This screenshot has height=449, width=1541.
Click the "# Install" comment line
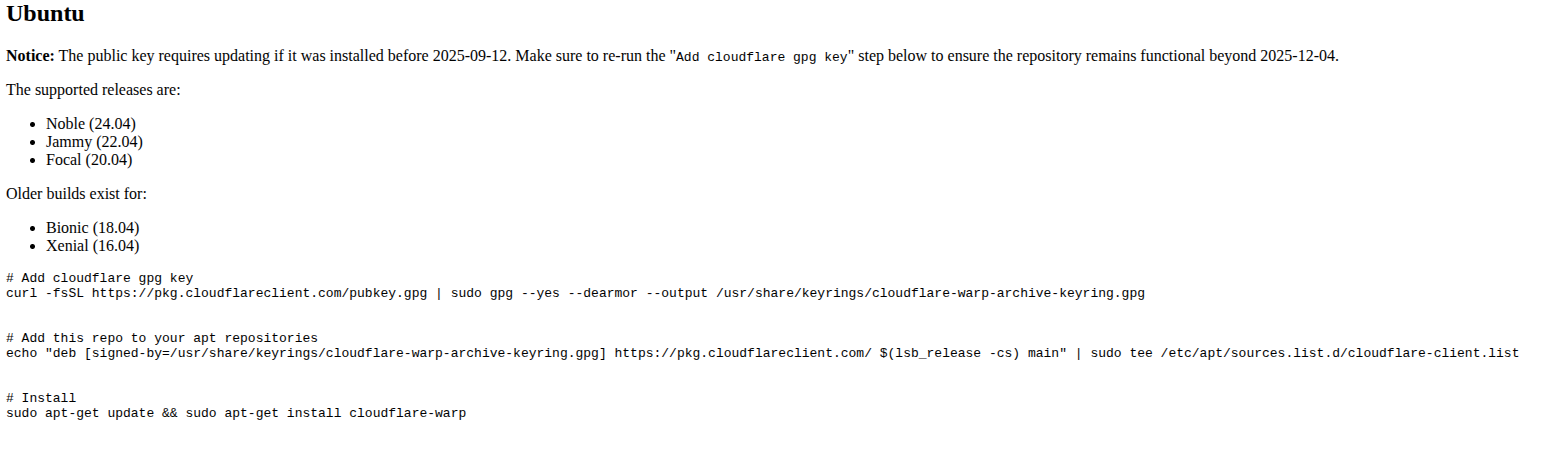[41, 398]
